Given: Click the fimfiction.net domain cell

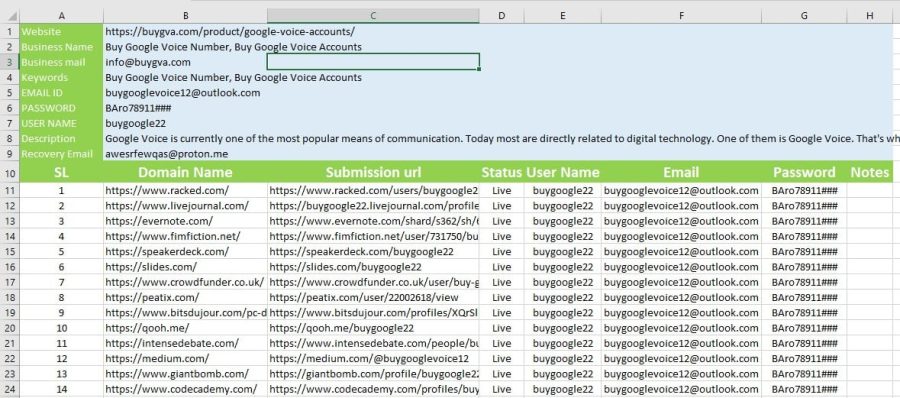Looking at the screenshot, I should point(185,236).
